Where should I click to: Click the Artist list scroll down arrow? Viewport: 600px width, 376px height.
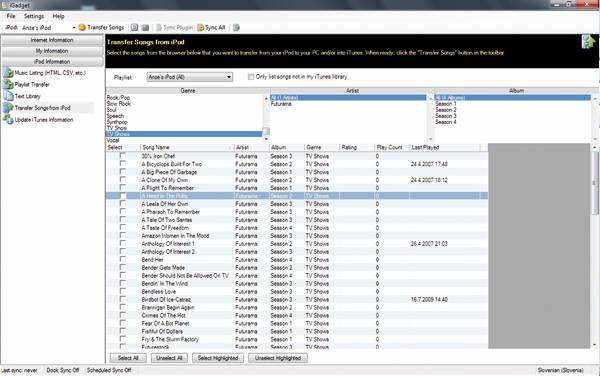point(430,139)
